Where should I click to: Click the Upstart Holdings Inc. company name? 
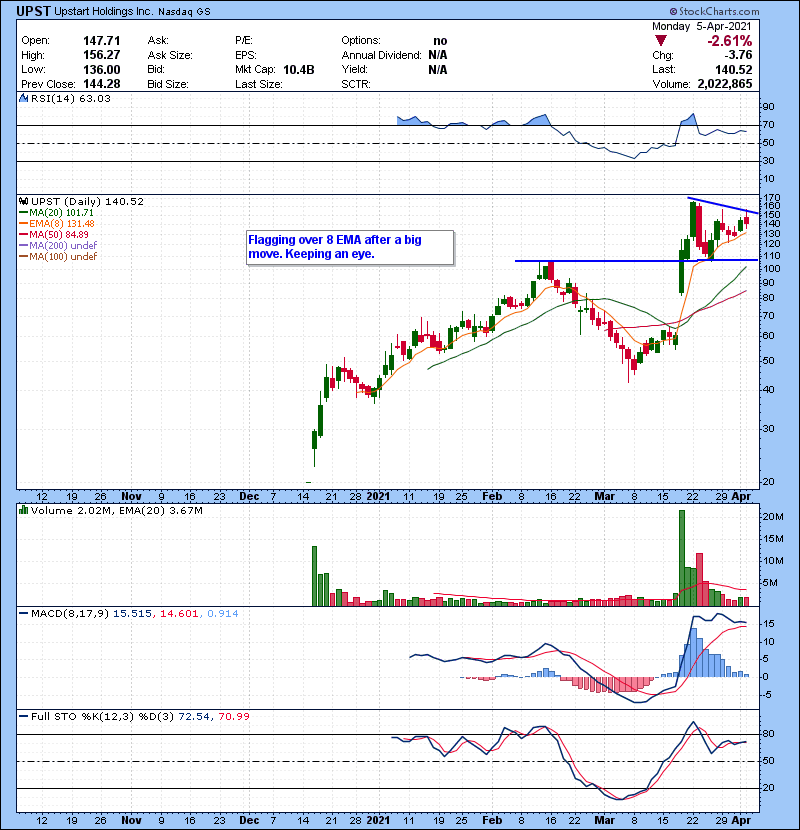pyautogui.click(x=104, y=11)
